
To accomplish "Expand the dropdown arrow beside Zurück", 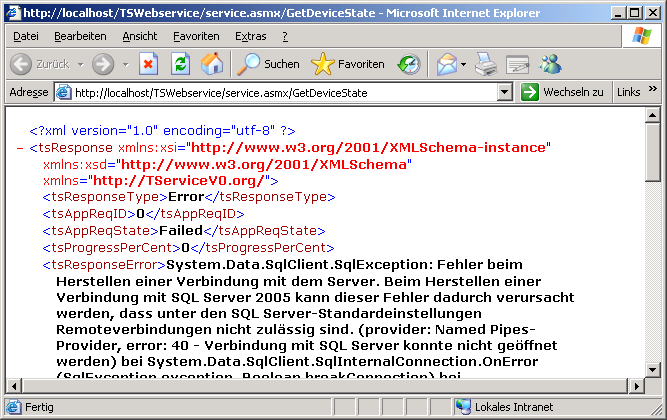I will (79, 64).
